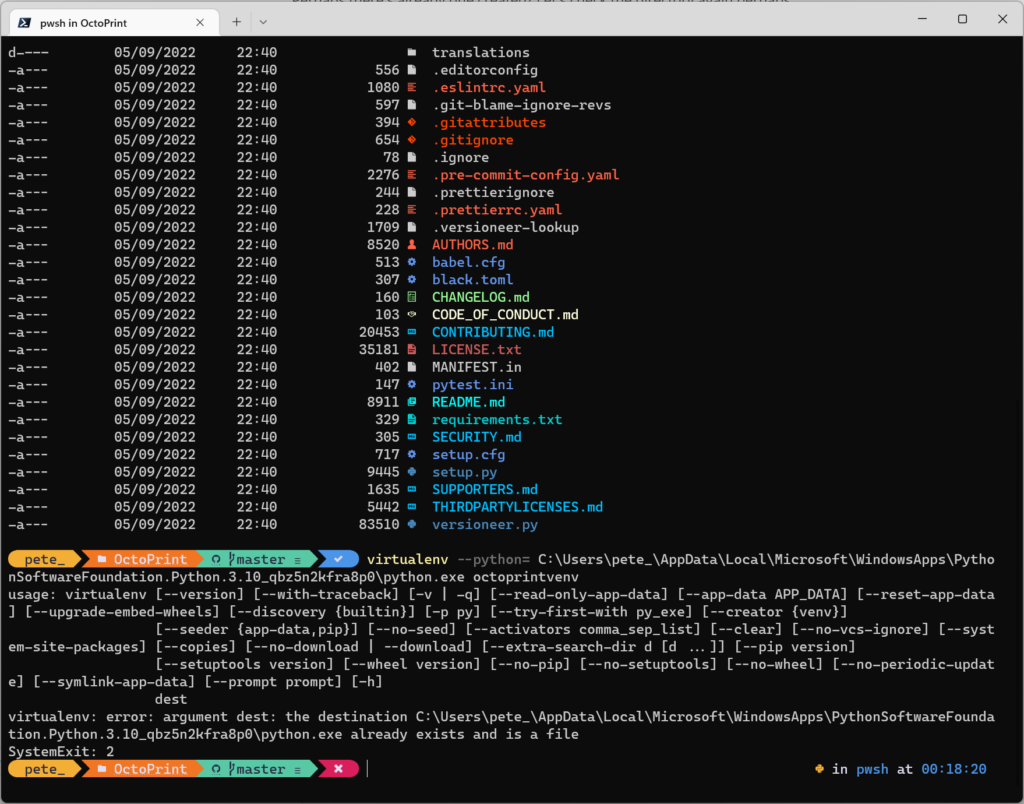Click the file name CONTRIBUTING.md
This screenshot has width=1024, height=804.
493,332
